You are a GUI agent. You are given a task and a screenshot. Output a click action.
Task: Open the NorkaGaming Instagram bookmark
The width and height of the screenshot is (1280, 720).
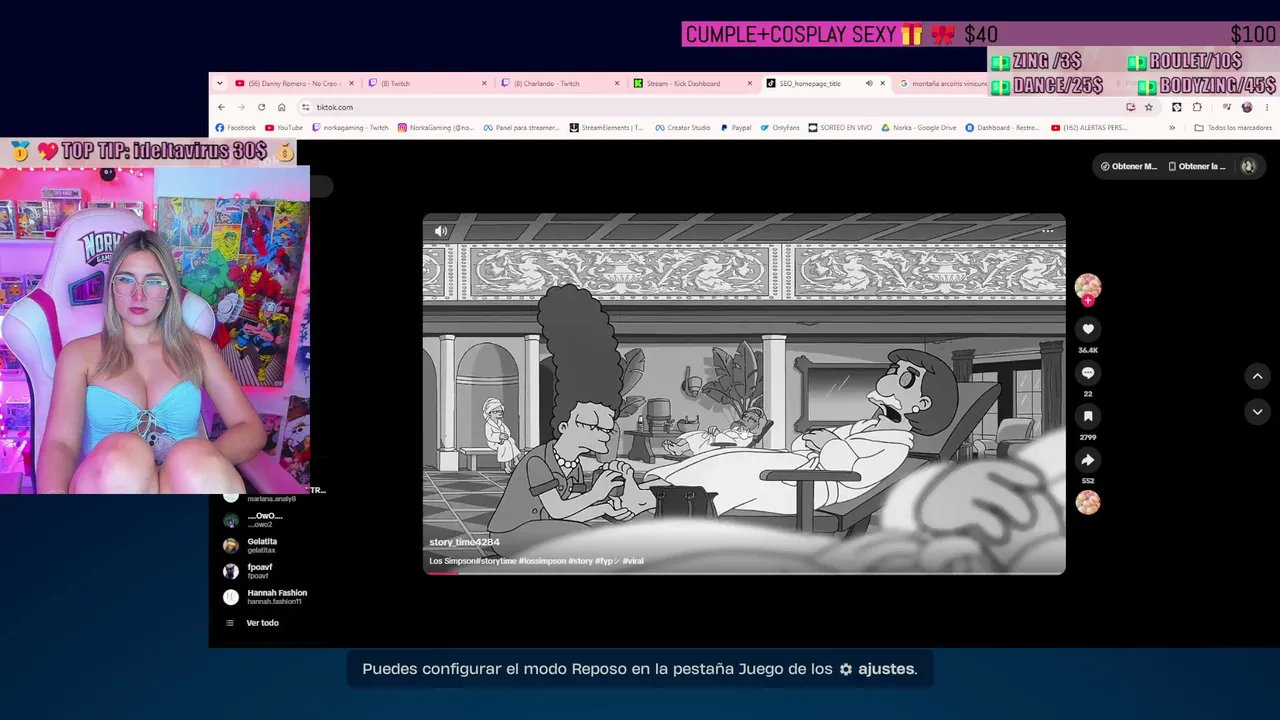coord(436,128)
